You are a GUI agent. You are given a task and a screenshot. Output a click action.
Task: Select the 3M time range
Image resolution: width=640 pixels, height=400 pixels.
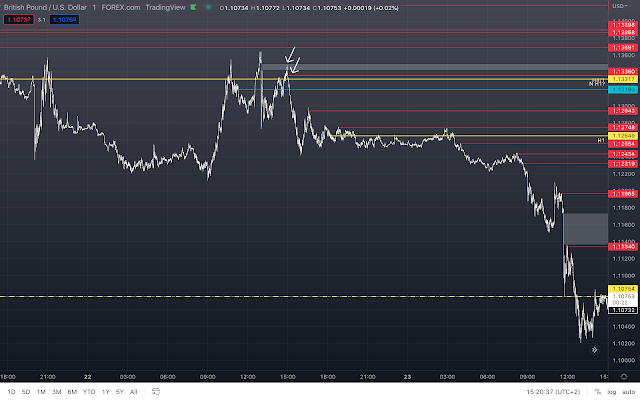pyautogui.click(x=56, y=391)
